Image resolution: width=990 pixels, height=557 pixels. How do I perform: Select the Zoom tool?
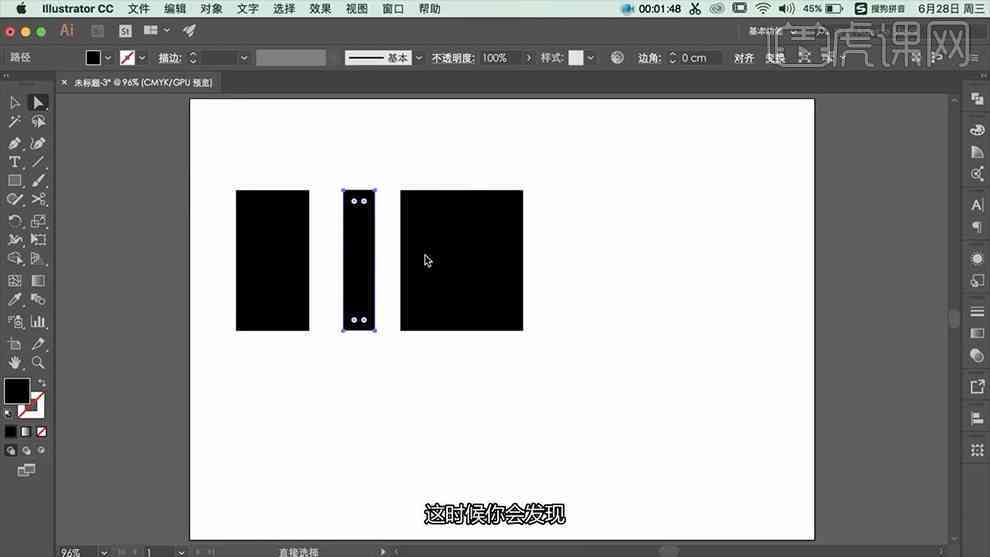(38, 362)
